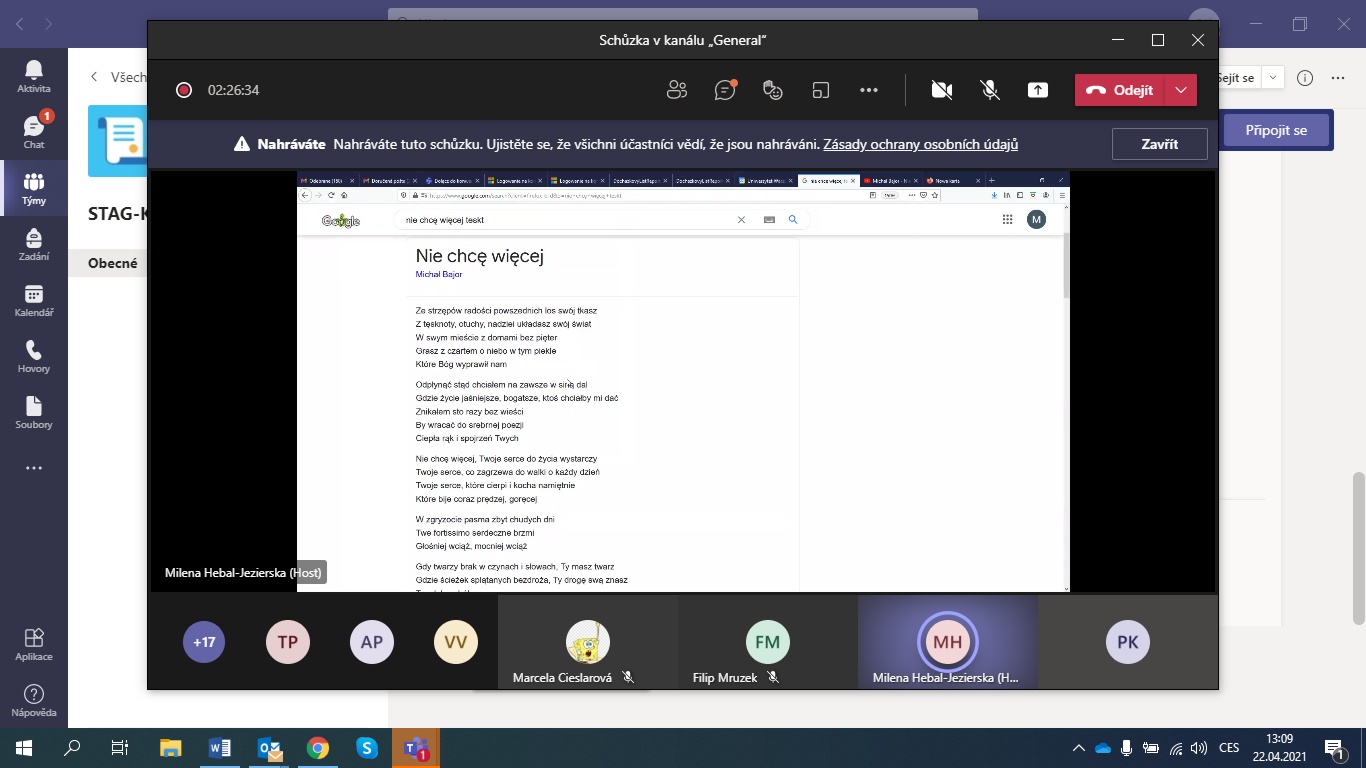Close the recording notification with Zavřít
1366x768 pixels.
tap(1159, 144)
